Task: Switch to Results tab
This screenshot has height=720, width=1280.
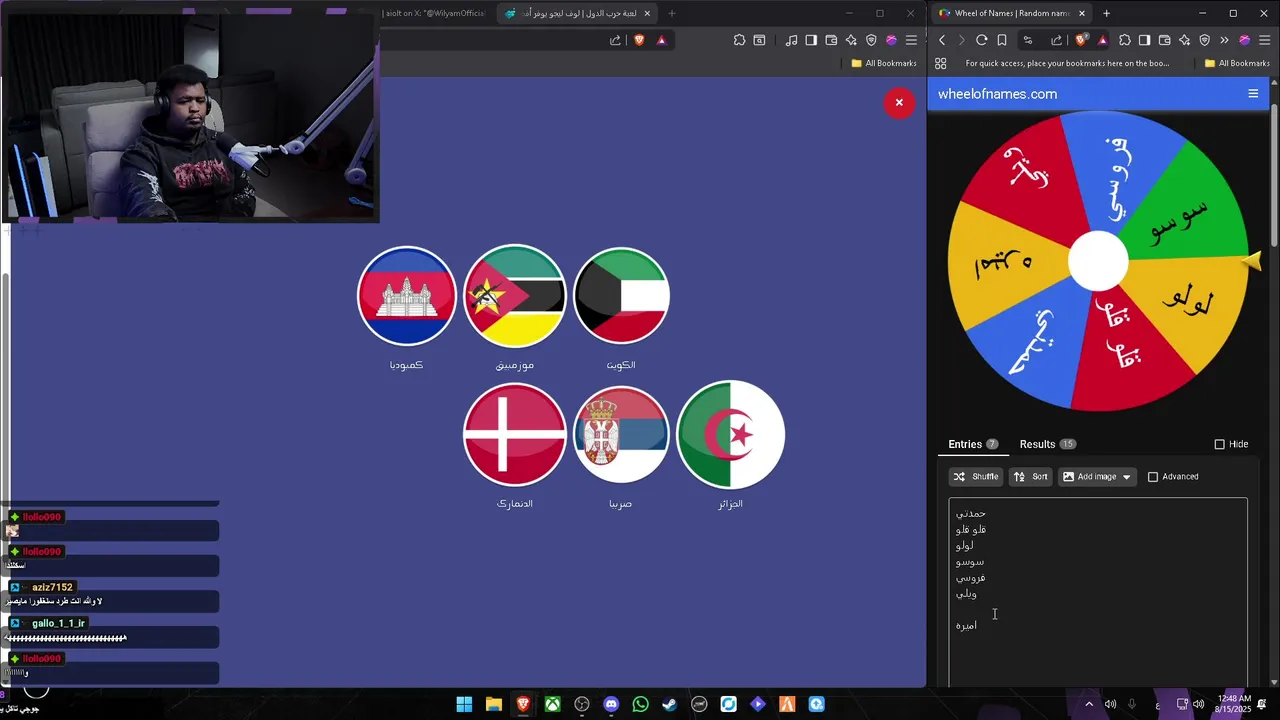Action: [x=1047, y=444]
